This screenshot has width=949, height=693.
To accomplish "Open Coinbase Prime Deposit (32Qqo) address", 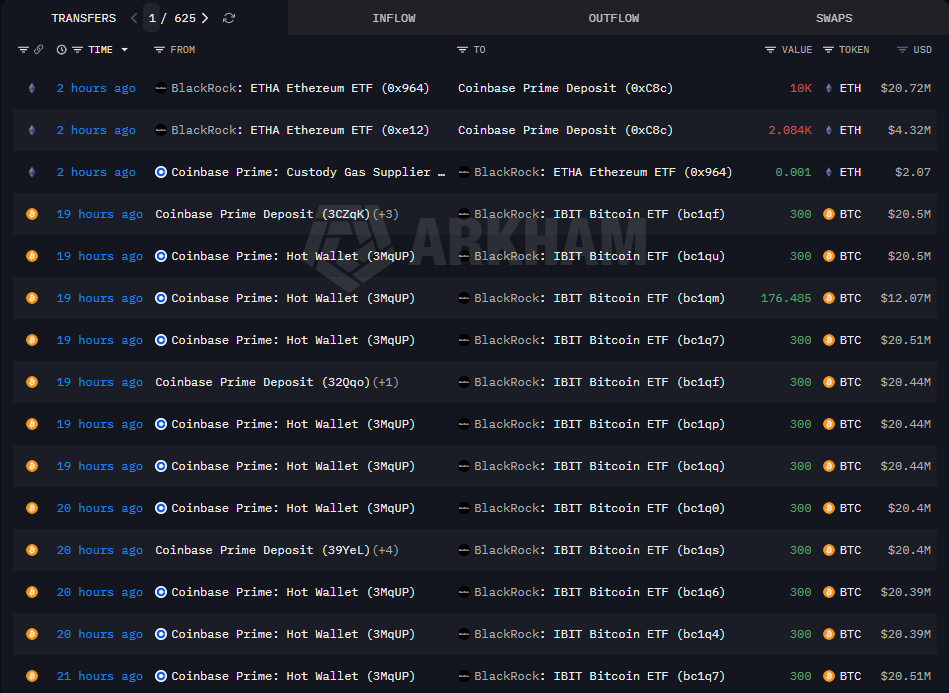I will (x=263, y=383).
